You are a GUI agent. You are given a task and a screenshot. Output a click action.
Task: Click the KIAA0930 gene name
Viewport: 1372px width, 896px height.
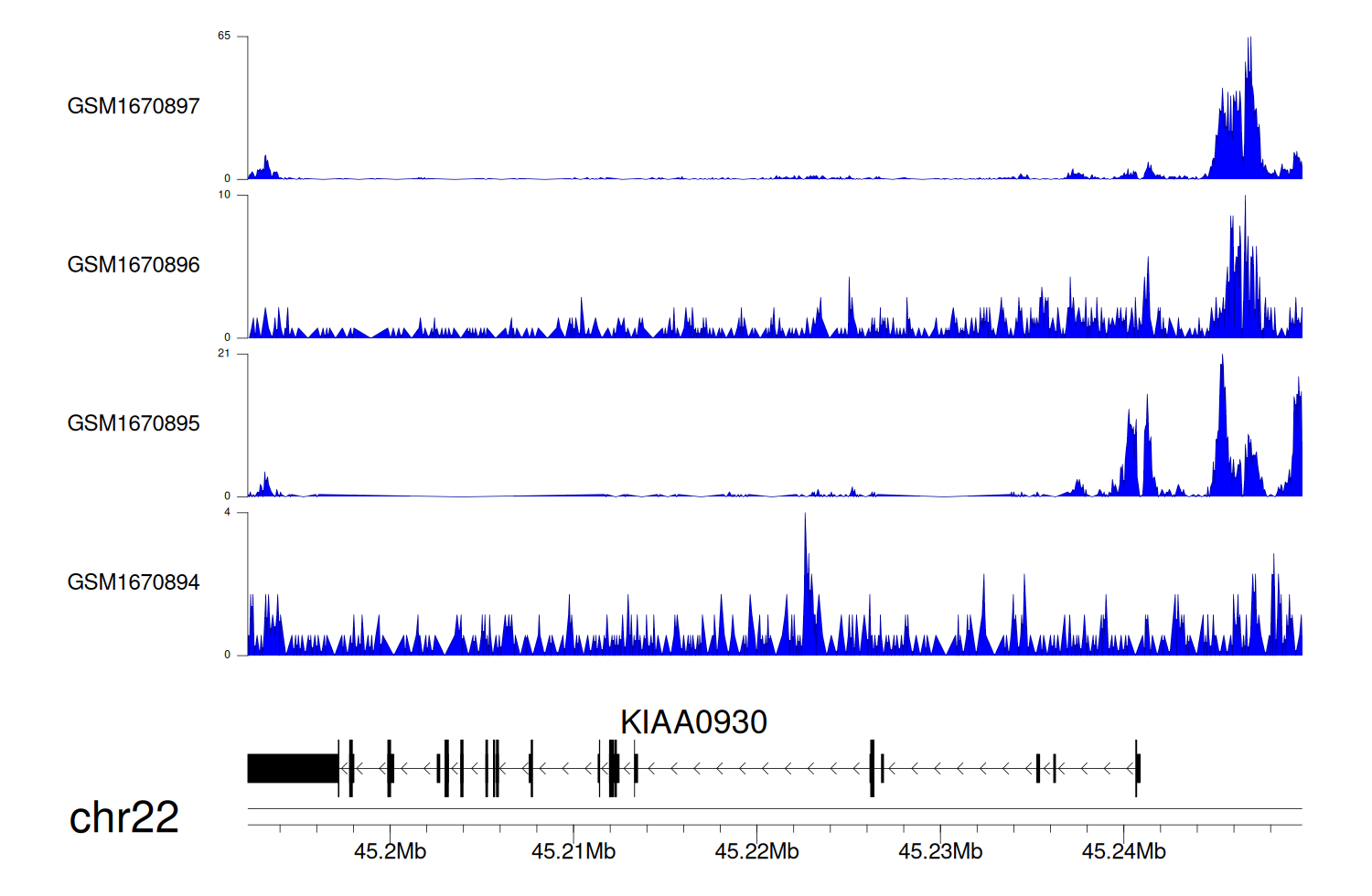[693, 722]
